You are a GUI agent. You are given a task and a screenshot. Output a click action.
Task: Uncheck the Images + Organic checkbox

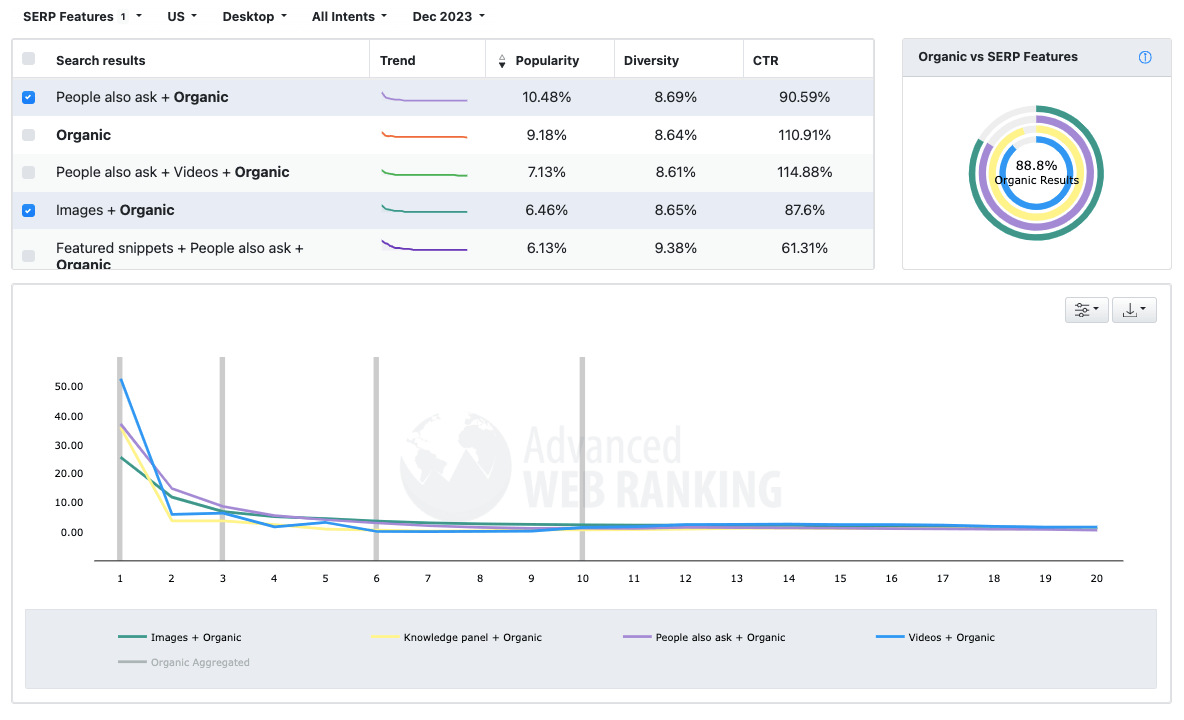[x=28, y=210]
